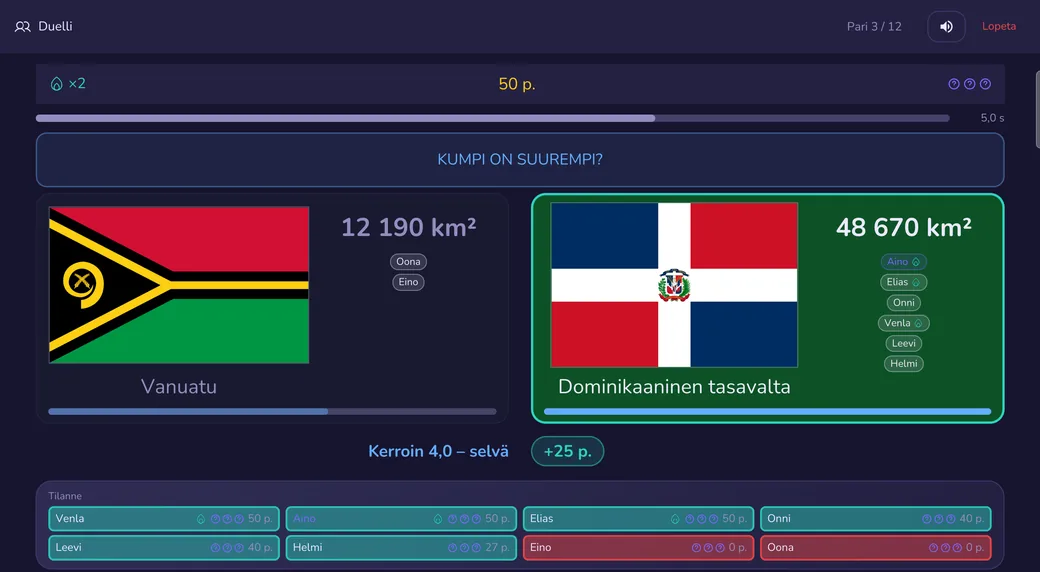Viewport: 1040px width, 572px height.
Task: Select Oona's red scoreboard row
Action: (876, 548)
